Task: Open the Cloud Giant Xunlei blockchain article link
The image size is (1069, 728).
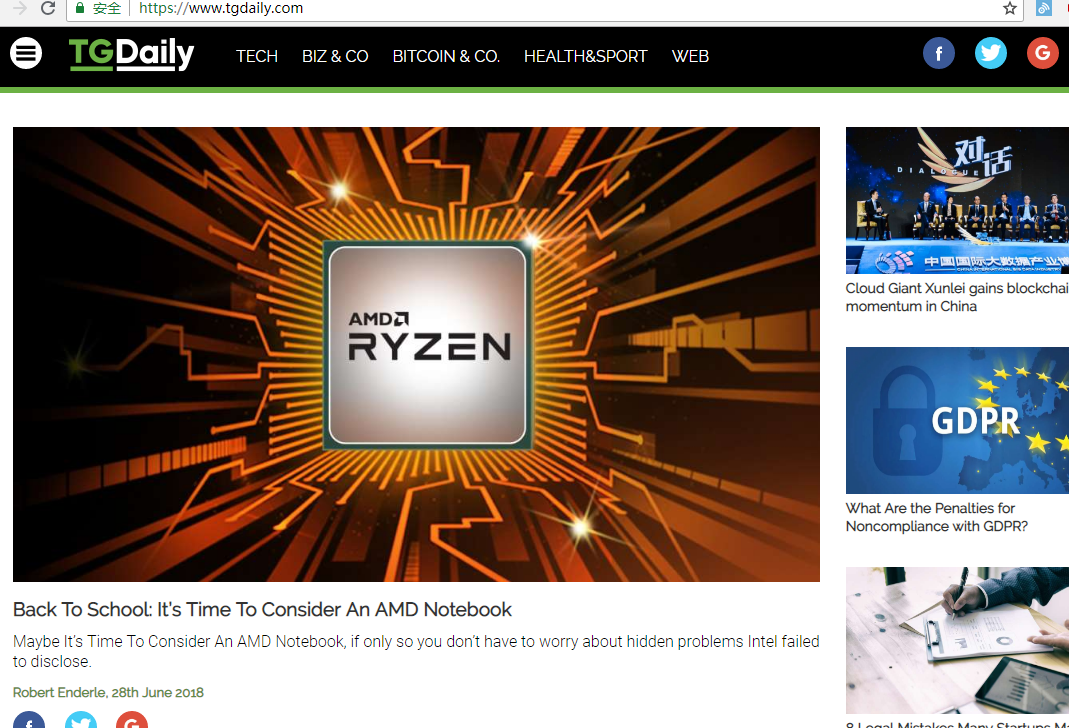Action: [957, 297]
